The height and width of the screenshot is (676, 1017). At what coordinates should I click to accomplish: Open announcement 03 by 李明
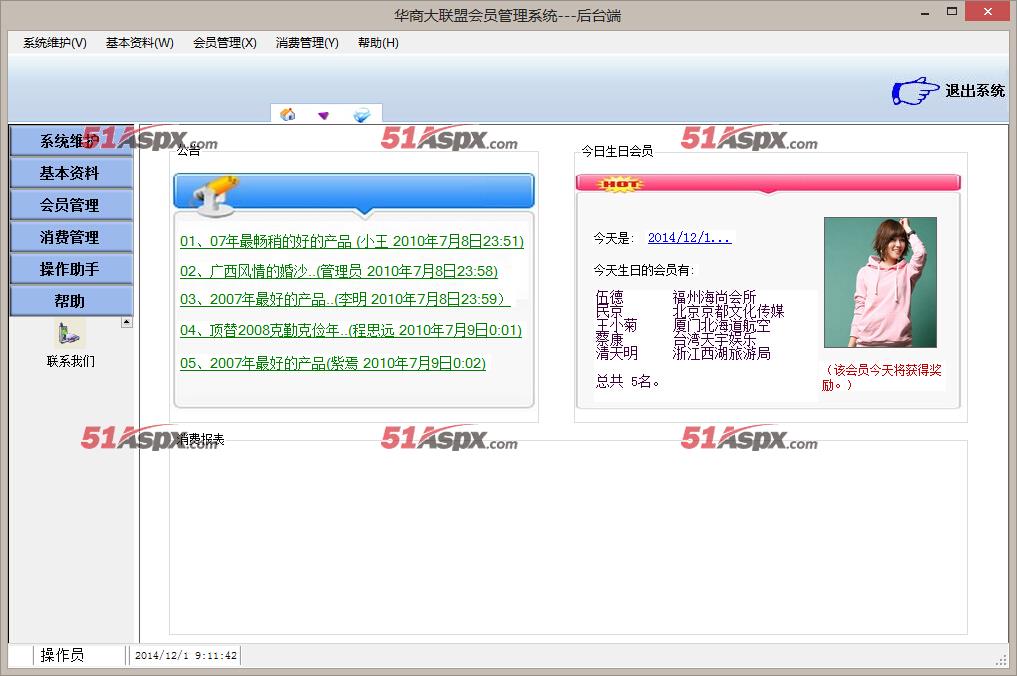point(345,299)
